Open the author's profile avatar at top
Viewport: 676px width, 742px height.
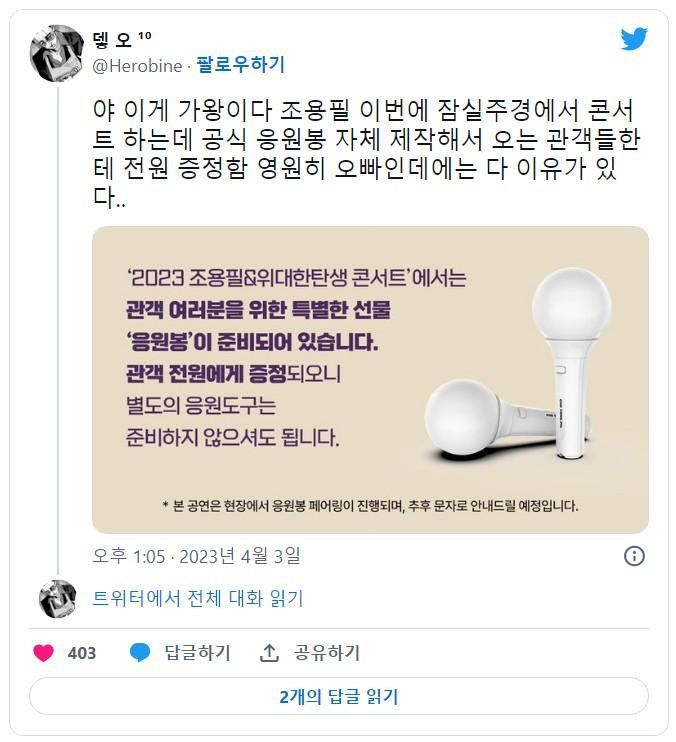[57, 53]
